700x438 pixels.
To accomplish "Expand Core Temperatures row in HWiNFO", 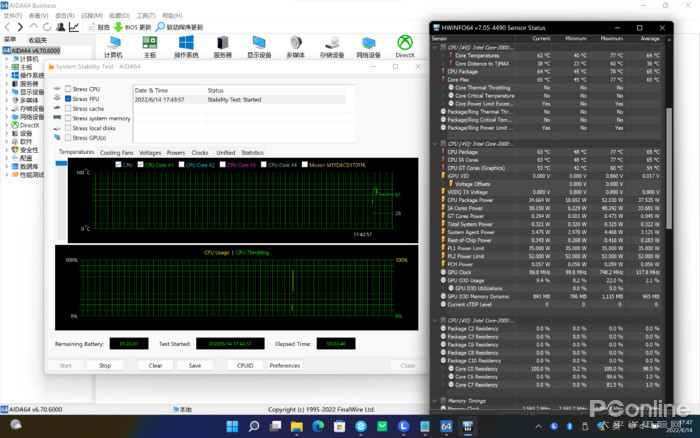I will pos(443,56).
